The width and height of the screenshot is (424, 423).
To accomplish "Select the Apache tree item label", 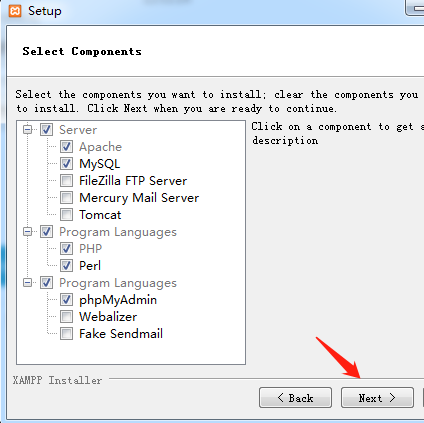I will [x=100, y=147].
